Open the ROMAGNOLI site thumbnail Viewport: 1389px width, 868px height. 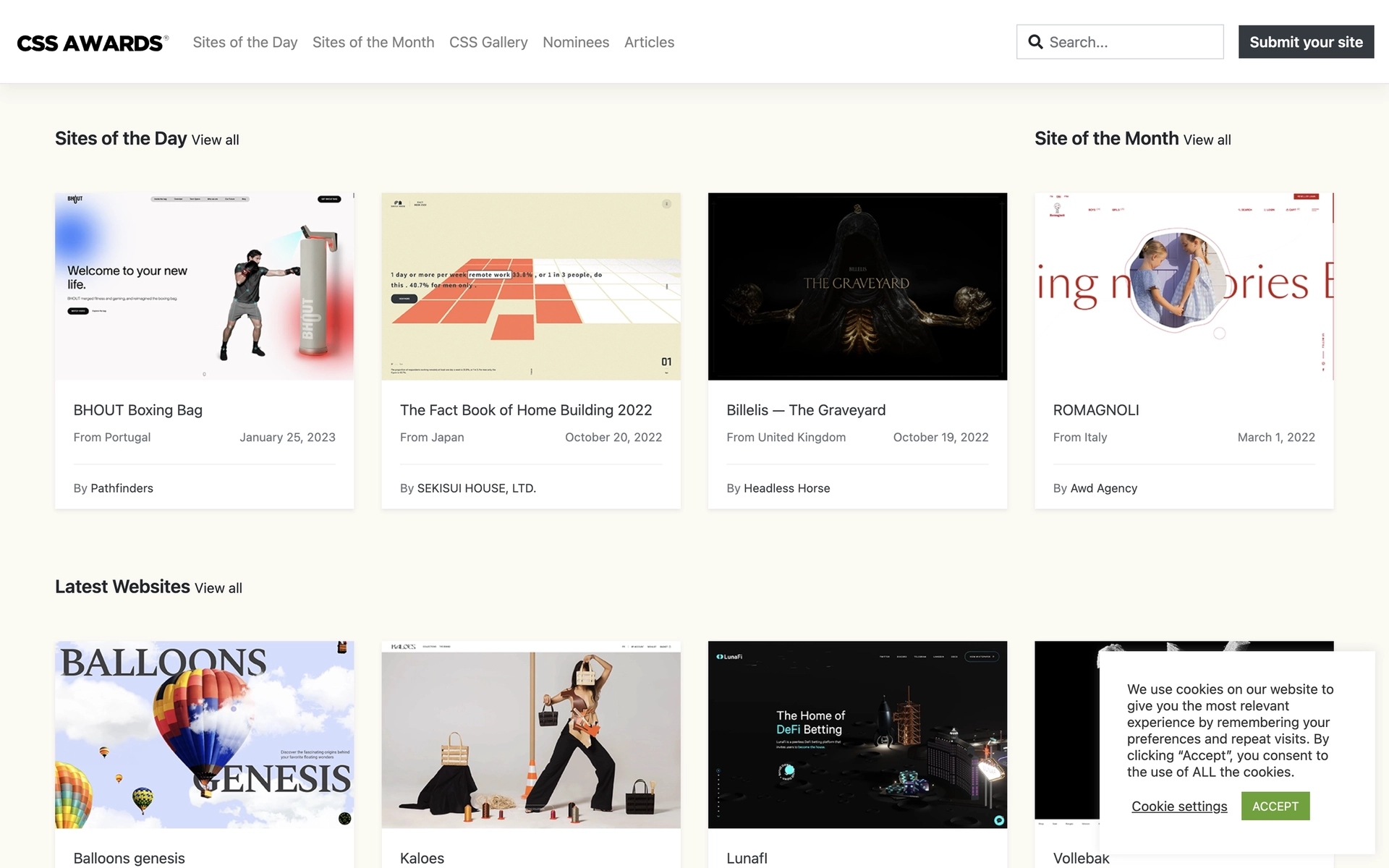coord(1184,286)
